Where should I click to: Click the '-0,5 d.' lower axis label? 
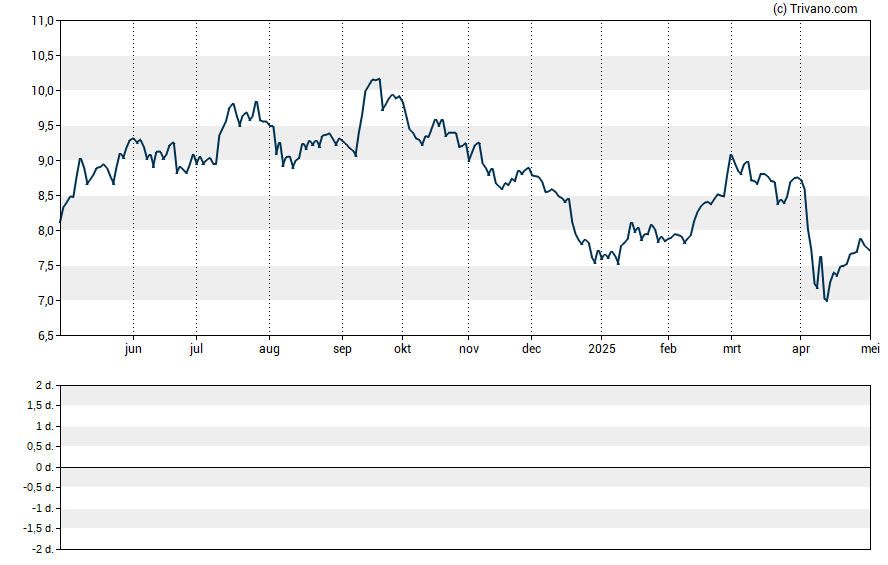(x=39, y=487)
